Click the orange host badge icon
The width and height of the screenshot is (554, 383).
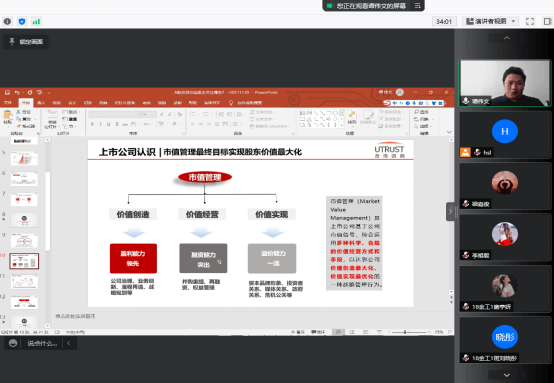465,152
